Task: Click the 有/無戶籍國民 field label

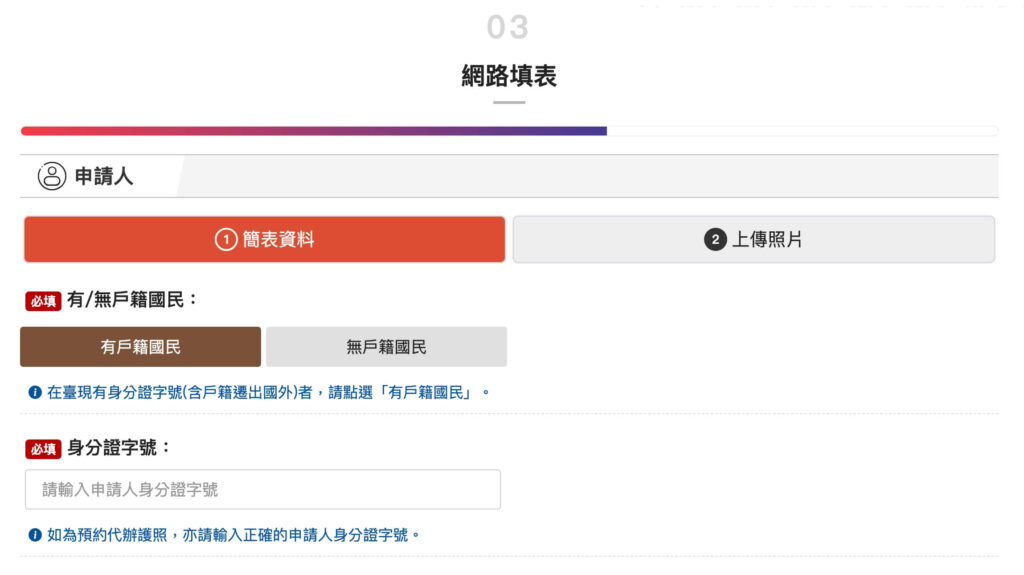Action: pyautogui.click(x=133, y=299)
